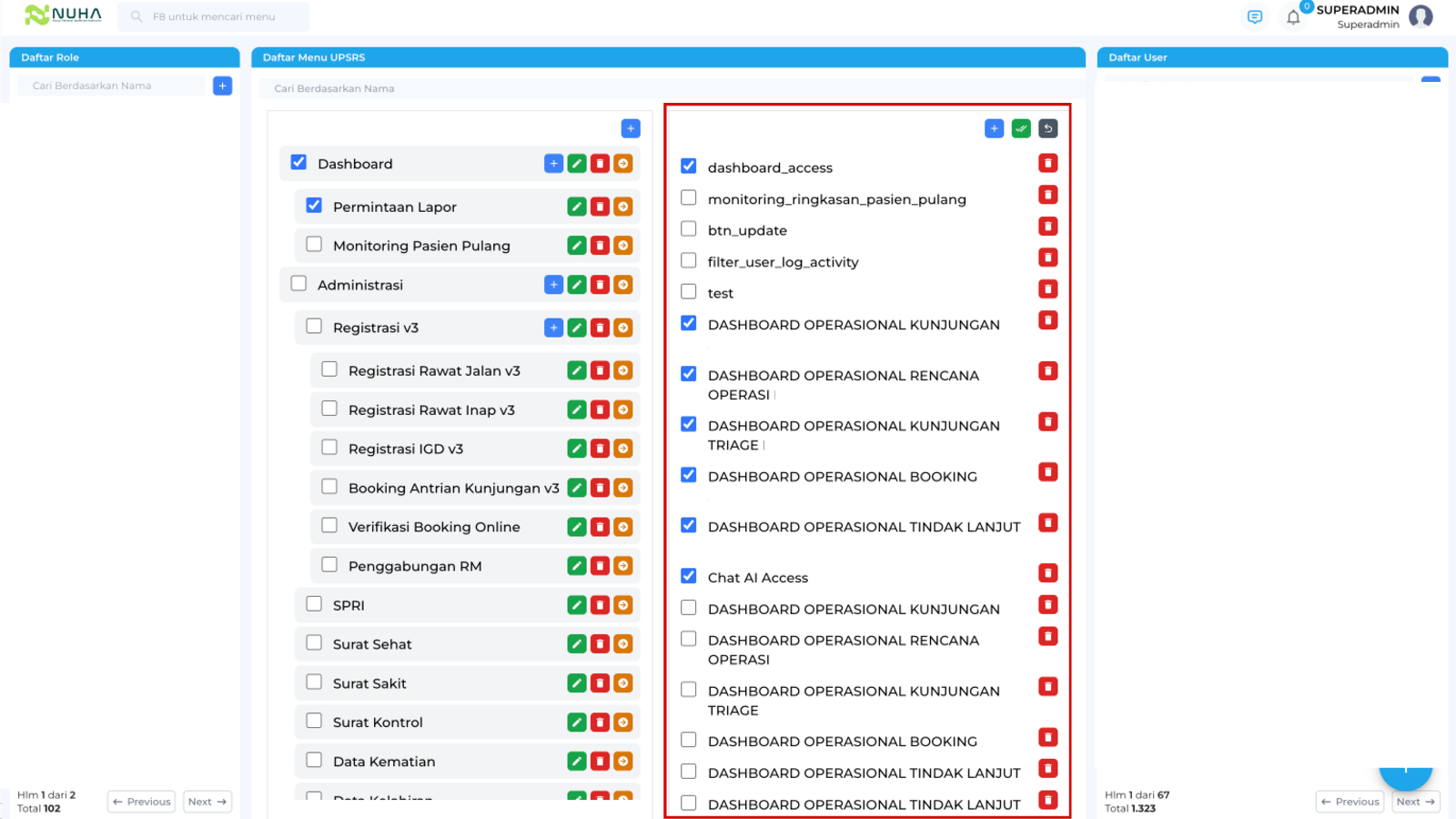1456x819 pixels.
Task: Save permissions with the green check icon
Action: [x=1021, y=128]
